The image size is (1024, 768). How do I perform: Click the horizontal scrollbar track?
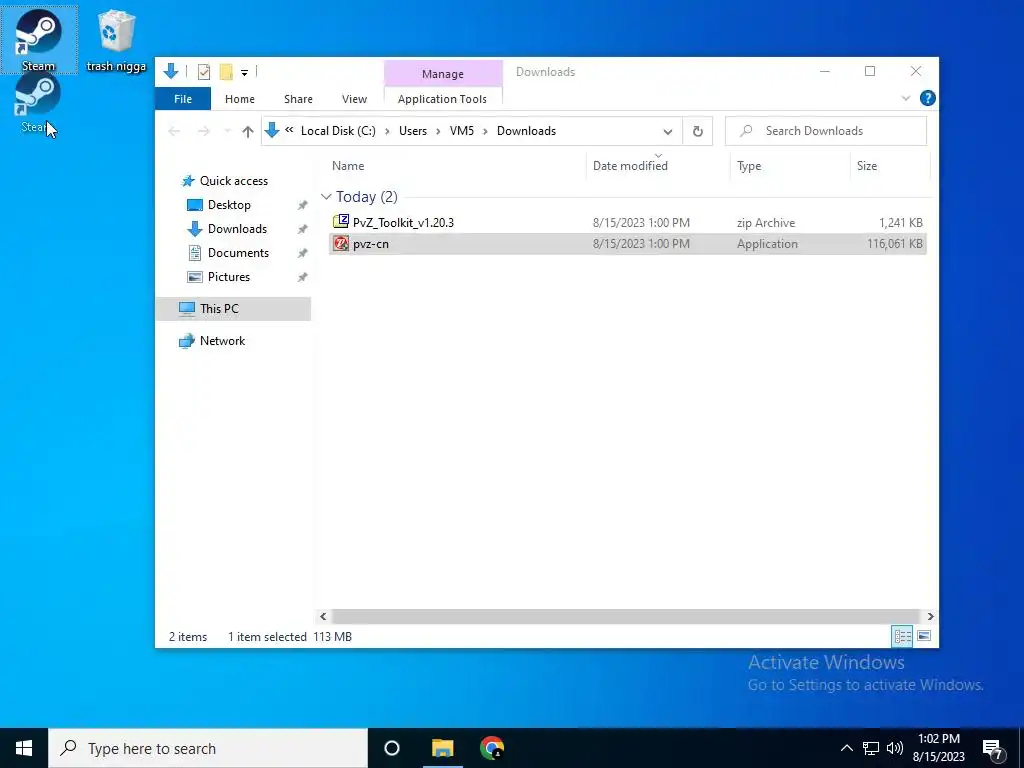627,616
